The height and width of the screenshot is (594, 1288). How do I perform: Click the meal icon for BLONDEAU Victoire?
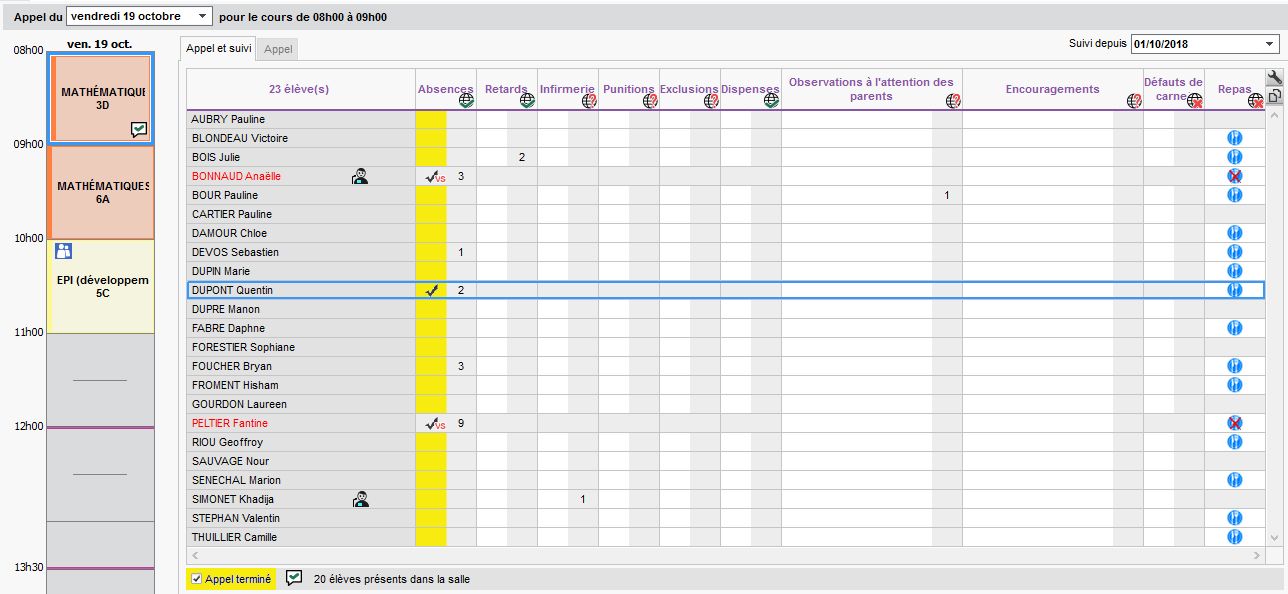coord(1234,138)
